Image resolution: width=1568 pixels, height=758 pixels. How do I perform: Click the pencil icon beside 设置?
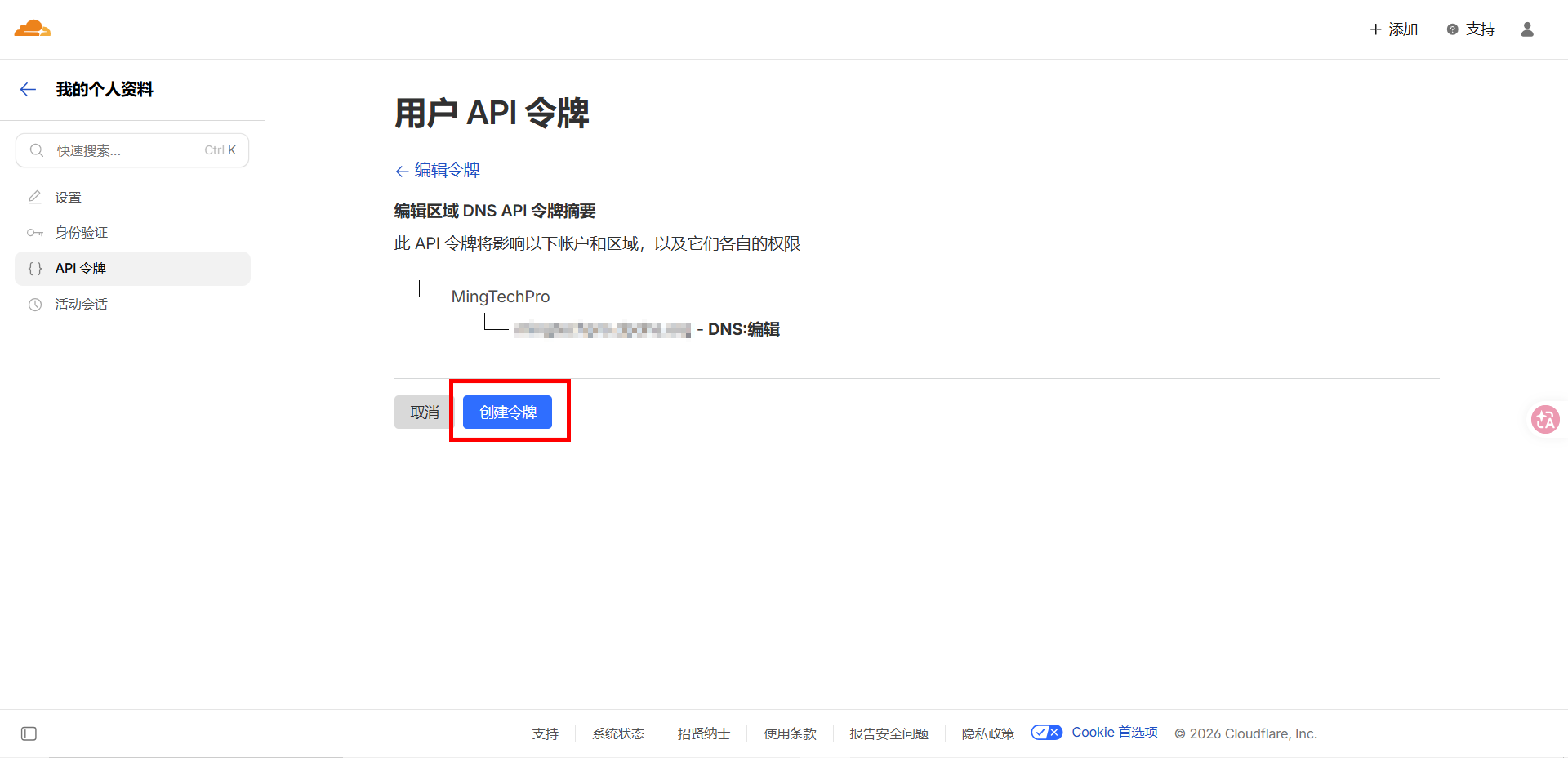click(35, 197)
